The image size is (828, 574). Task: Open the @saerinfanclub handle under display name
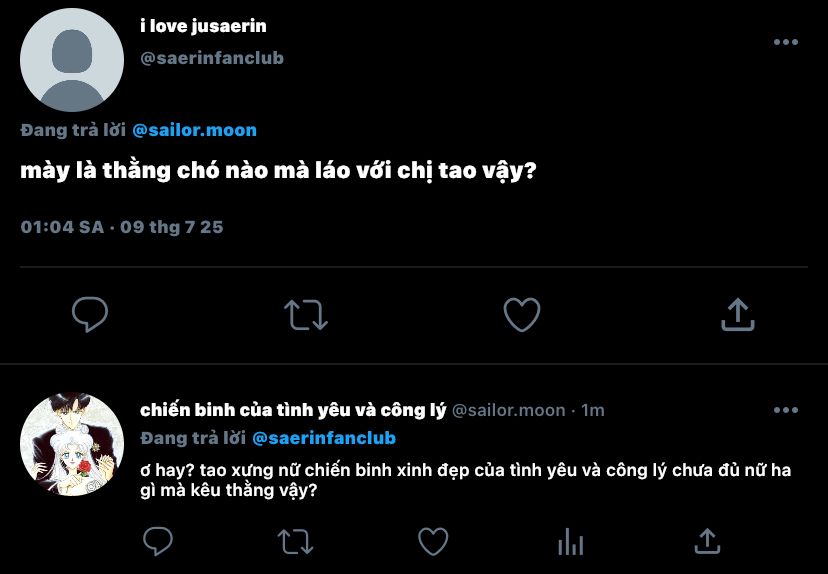[x=212, y=58]
